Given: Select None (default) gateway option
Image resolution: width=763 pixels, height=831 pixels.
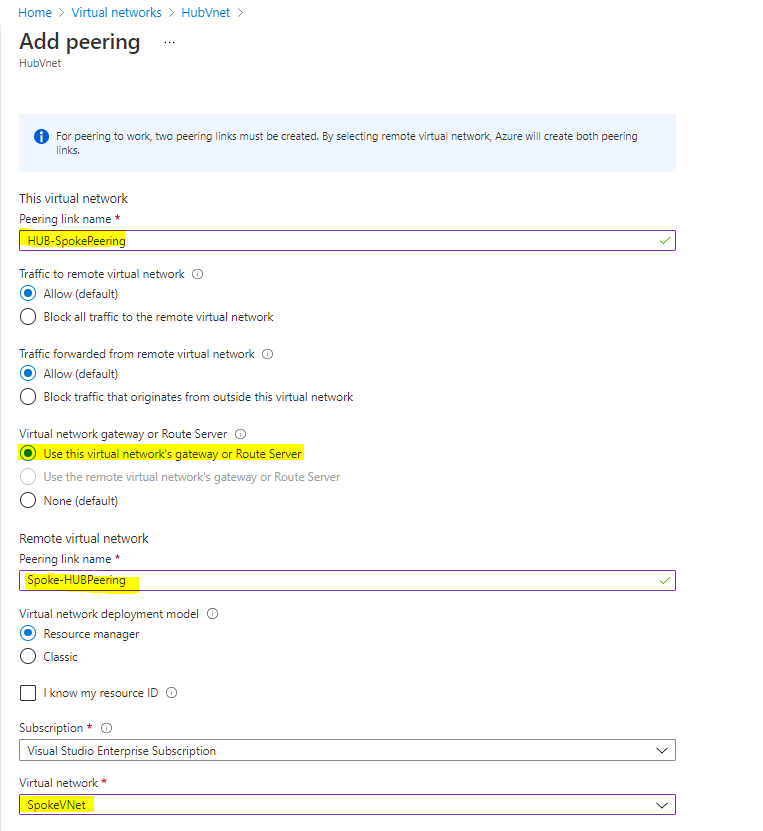Looking at the screenshot, I should [x=29, y=501].
